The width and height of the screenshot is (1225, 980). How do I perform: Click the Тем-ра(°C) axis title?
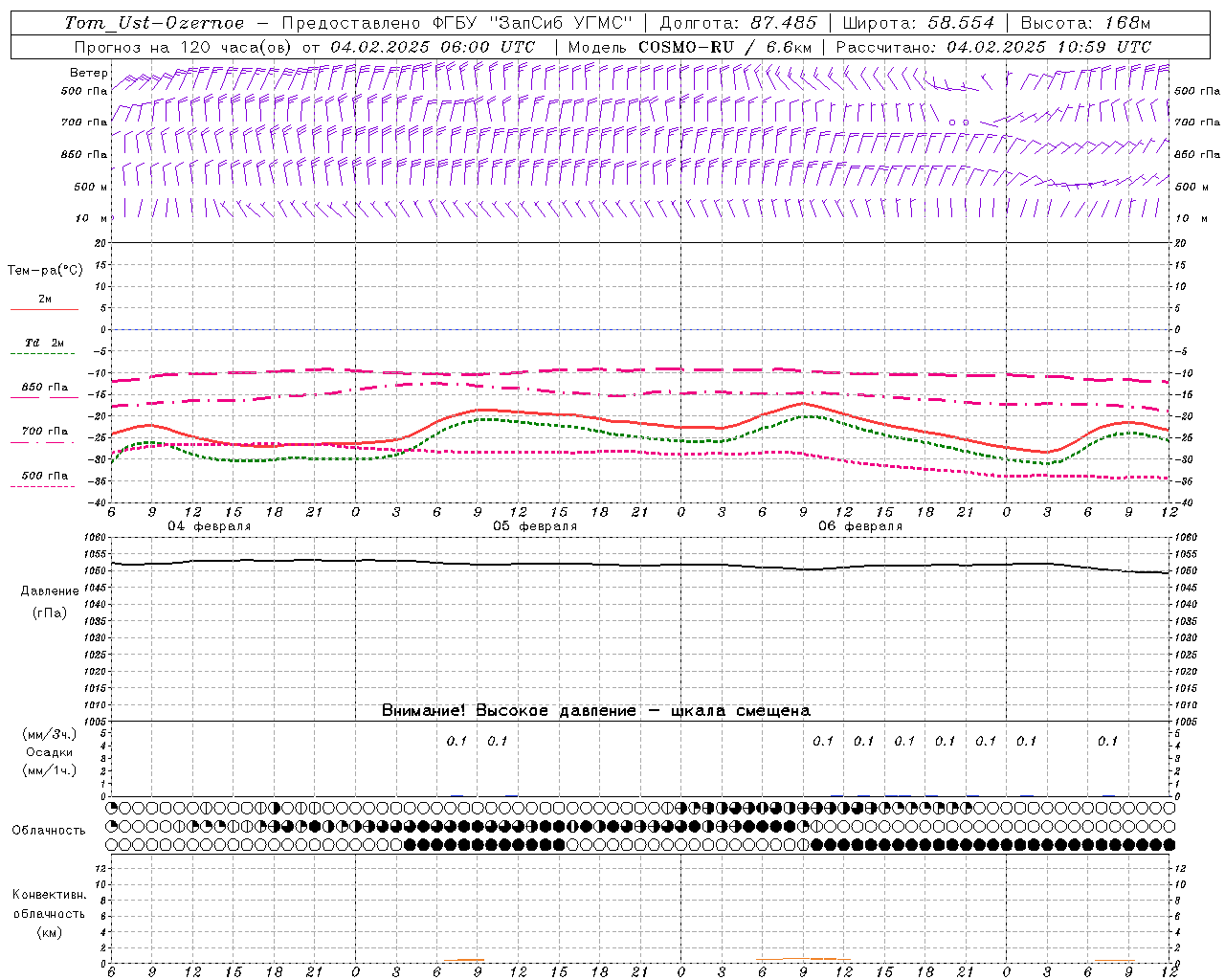pos(45,271)
